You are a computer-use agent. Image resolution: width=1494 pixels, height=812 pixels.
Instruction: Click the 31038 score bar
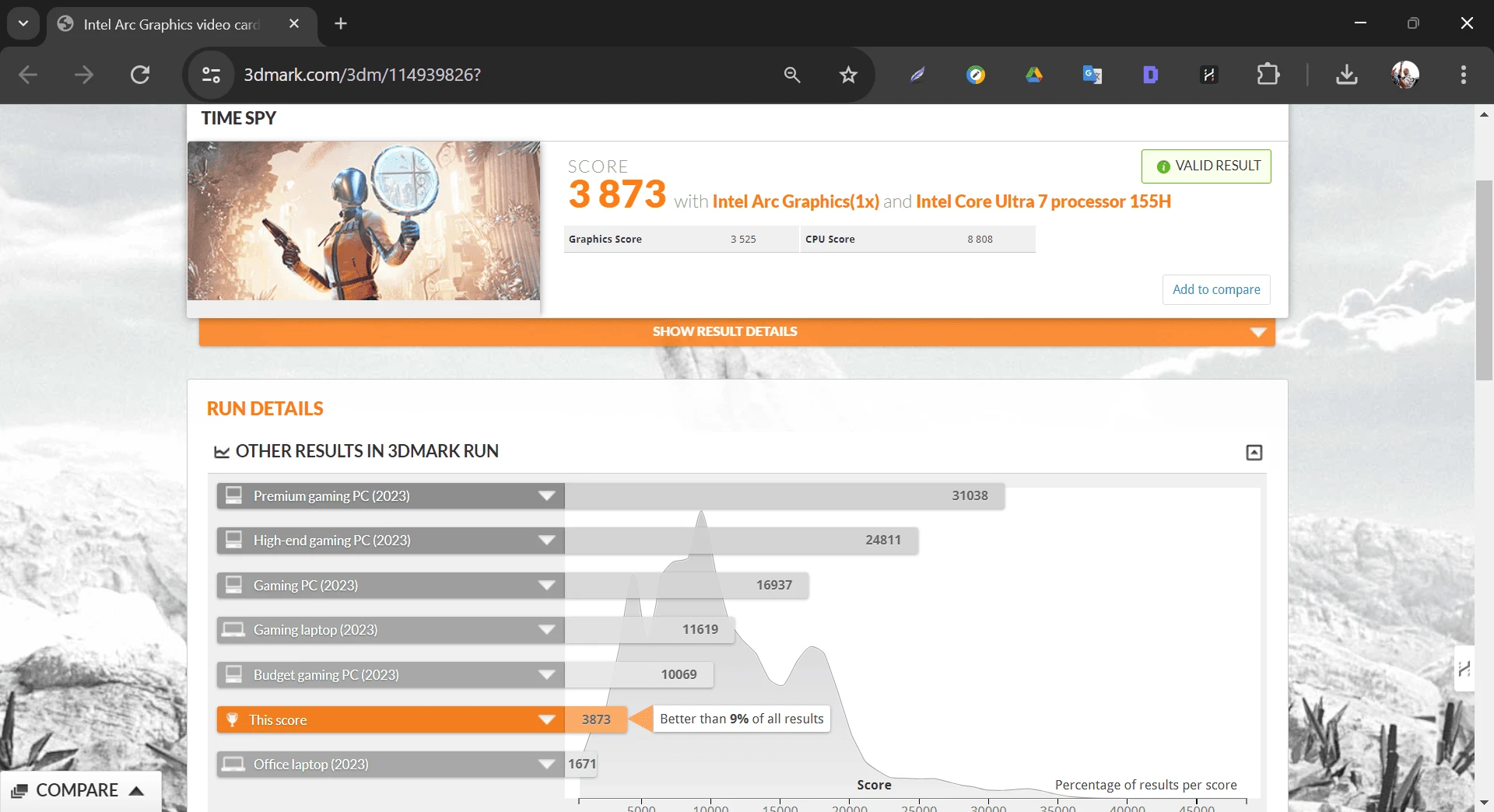coord(785,495)
